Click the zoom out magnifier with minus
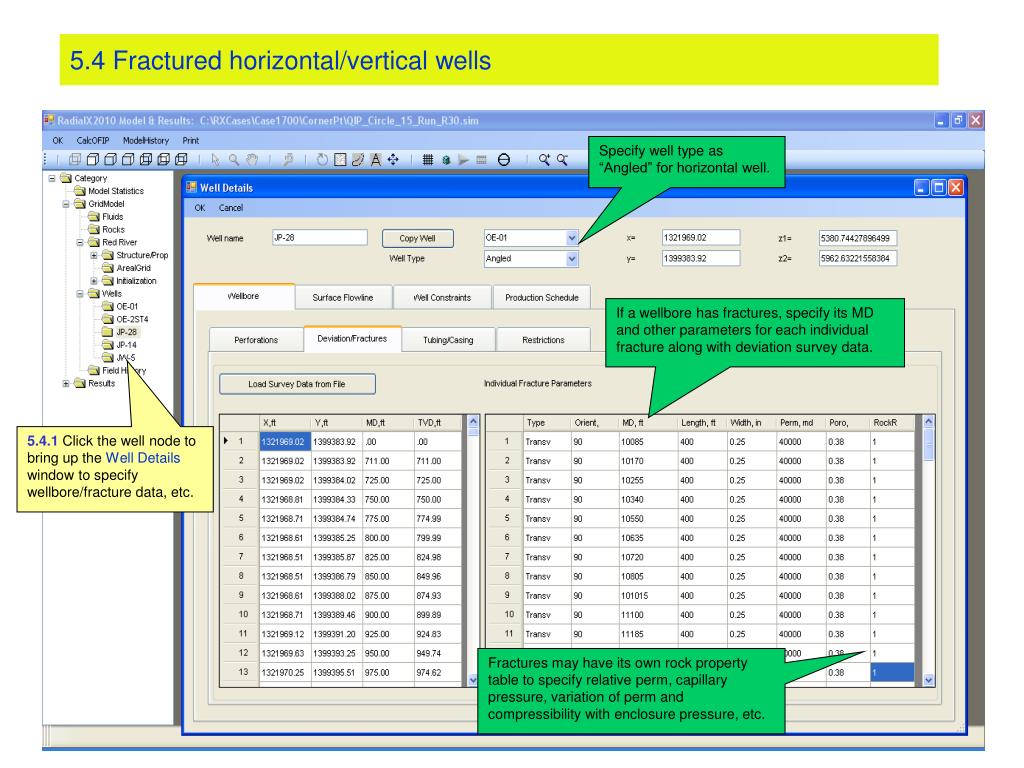Screen dimensions: 1024x768 click(562, 159)
